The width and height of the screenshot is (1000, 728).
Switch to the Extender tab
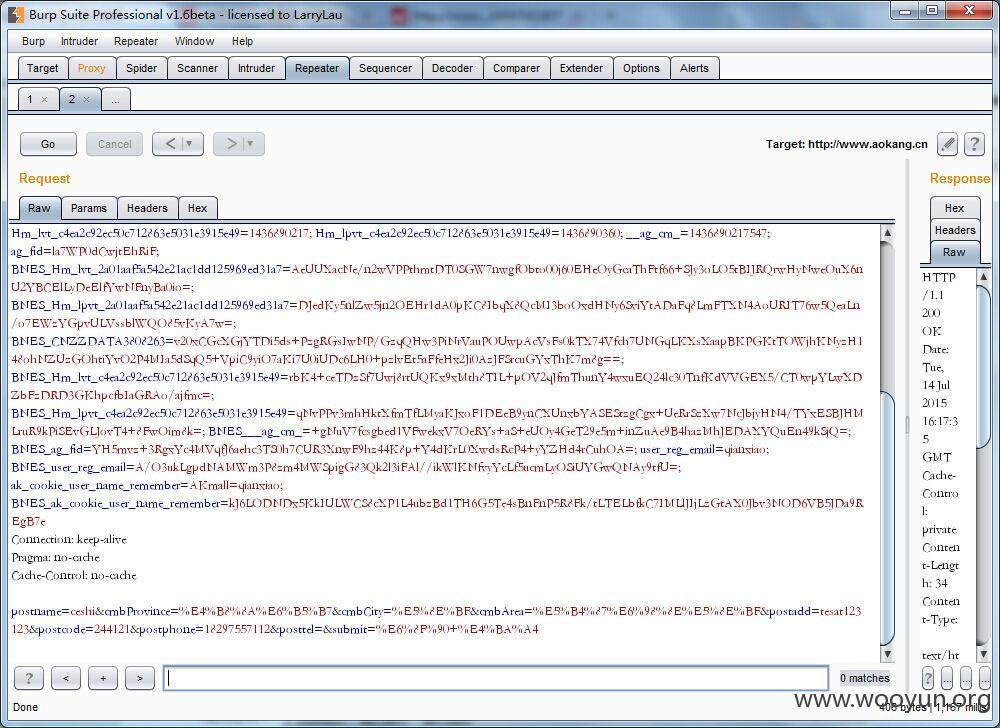581,68
